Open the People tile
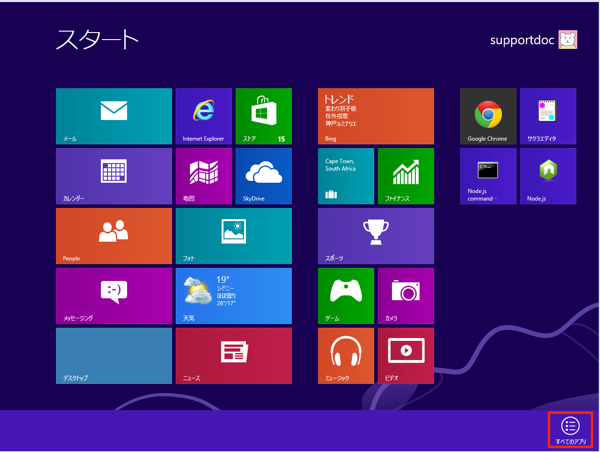Image resolution: width=600 pixels, height=452 pixels. 114,236
